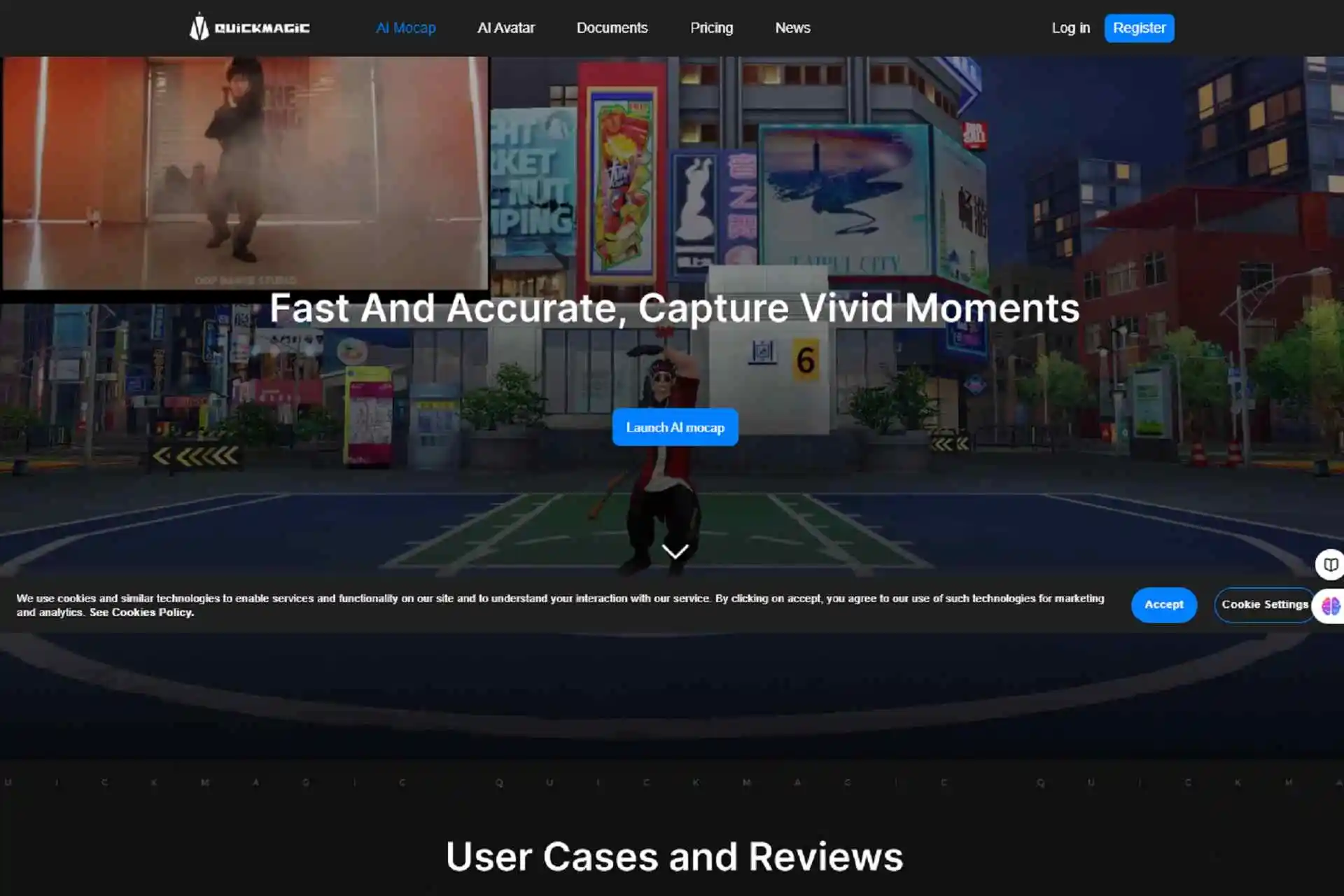Click the AI Mocap navigation icon
The image size is (1344, 896).
point(406,27)
